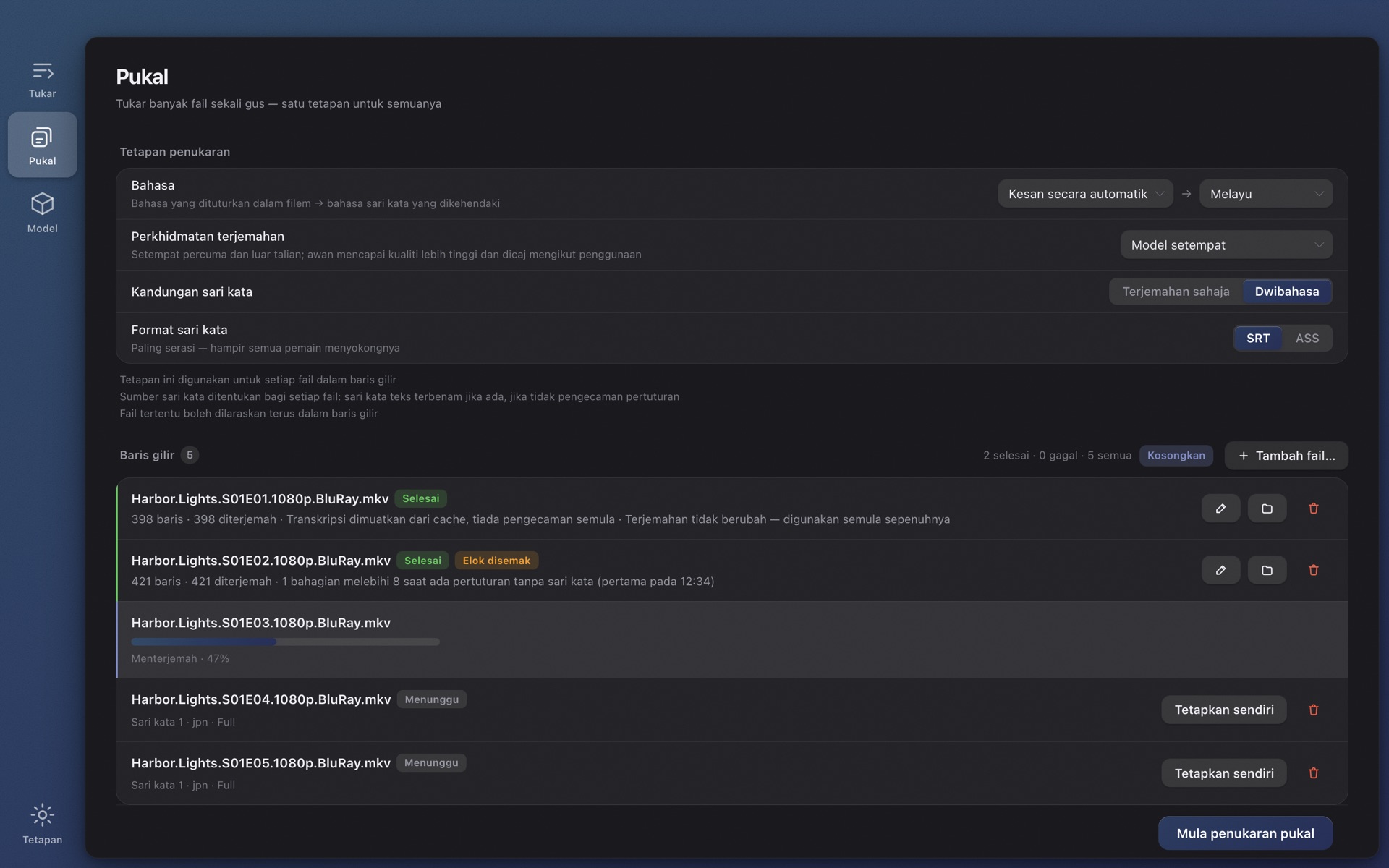
Task: Select Terjemahan sahaja subtitle content
Action: tap(1176, 292)
